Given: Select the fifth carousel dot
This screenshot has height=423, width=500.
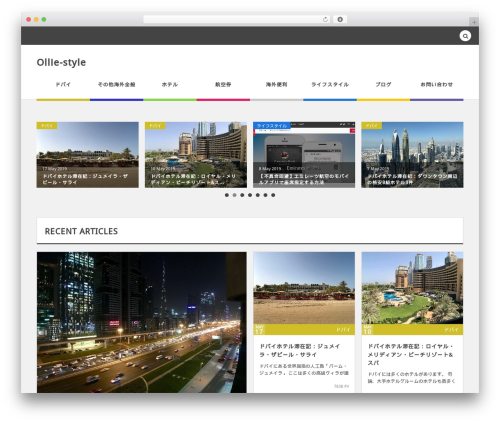Looking at the screenshot, I should (x=258, y=195).
